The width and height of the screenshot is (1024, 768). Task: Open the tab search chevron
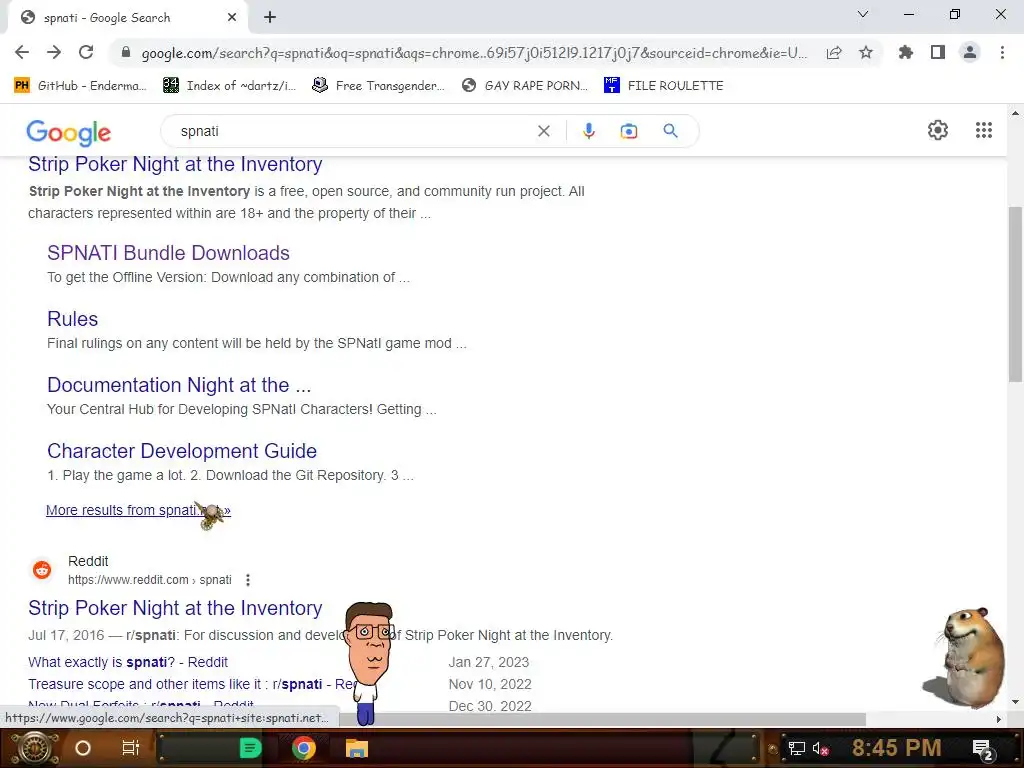click(863, 14)
